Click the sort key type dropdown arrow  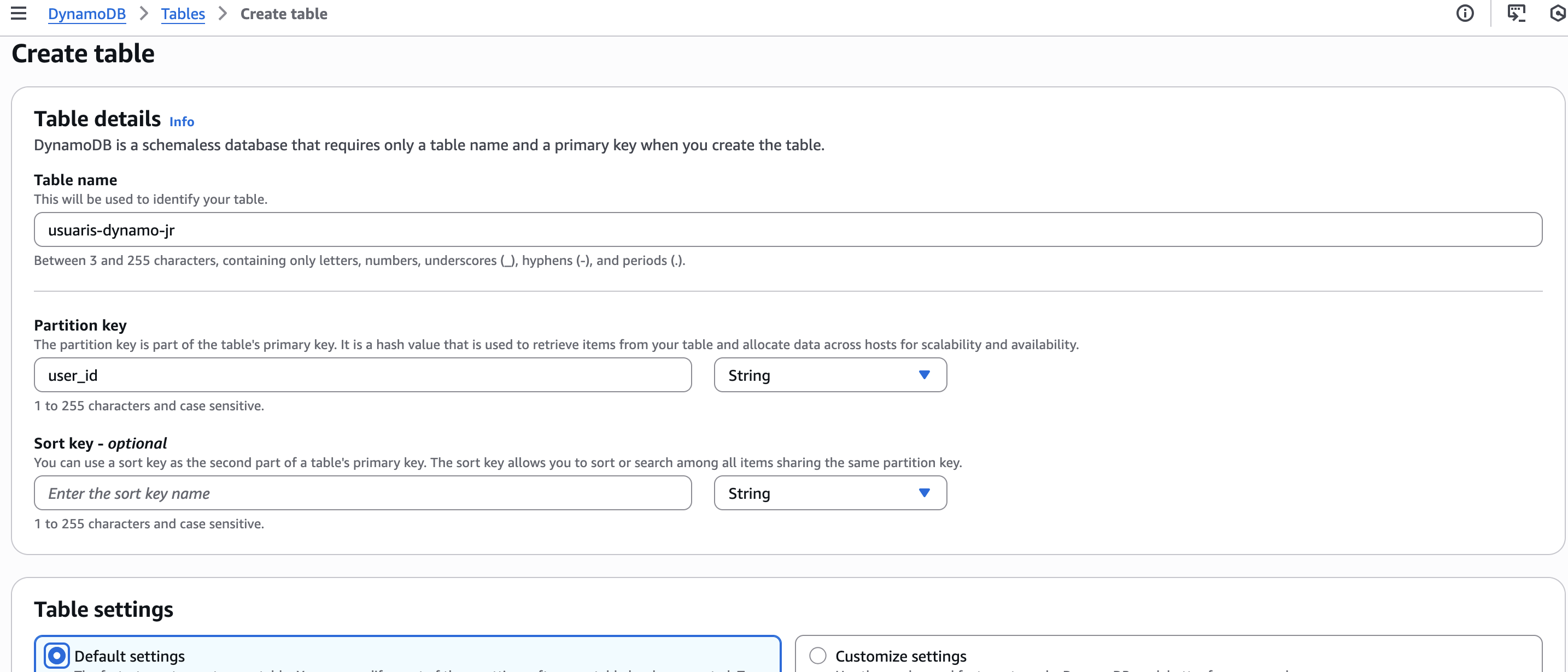click(x=924, y=493)
